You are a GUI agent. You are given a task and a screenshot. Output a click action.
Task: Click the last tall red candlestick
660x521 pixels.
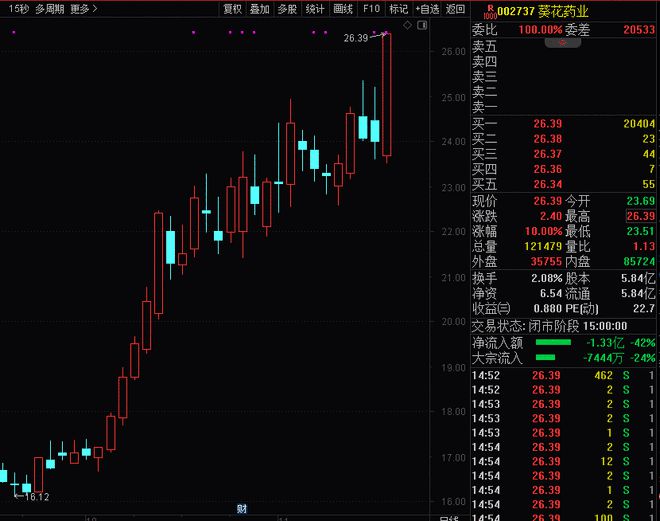[387, 95]
